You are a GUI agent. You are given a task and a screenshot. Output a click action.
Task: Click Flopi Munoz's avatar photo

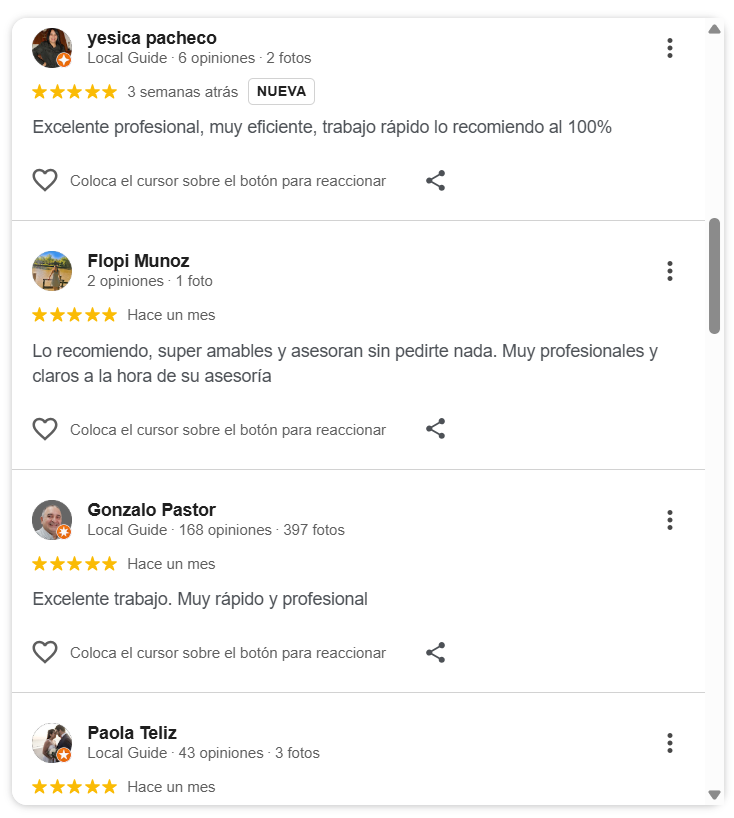[x=52, y=271]
